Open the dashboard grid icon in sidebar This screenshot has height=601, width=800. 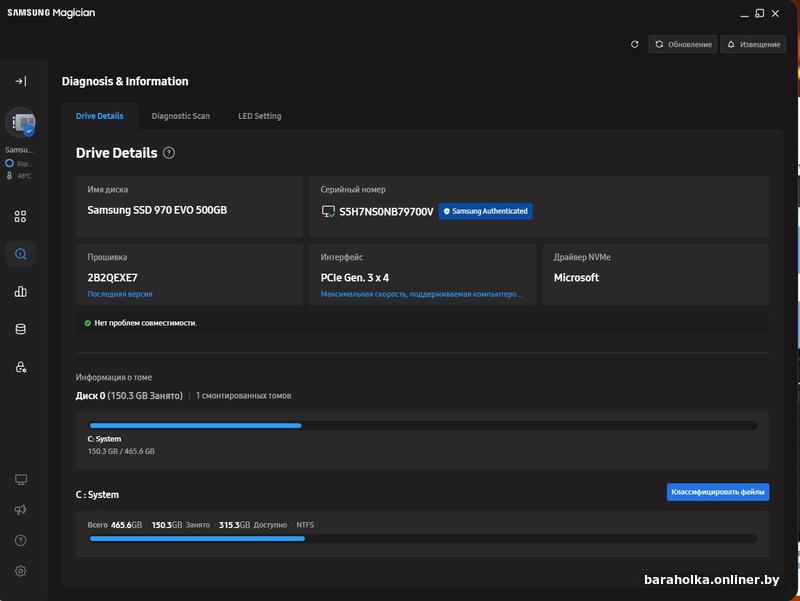[x=20, y=216]
